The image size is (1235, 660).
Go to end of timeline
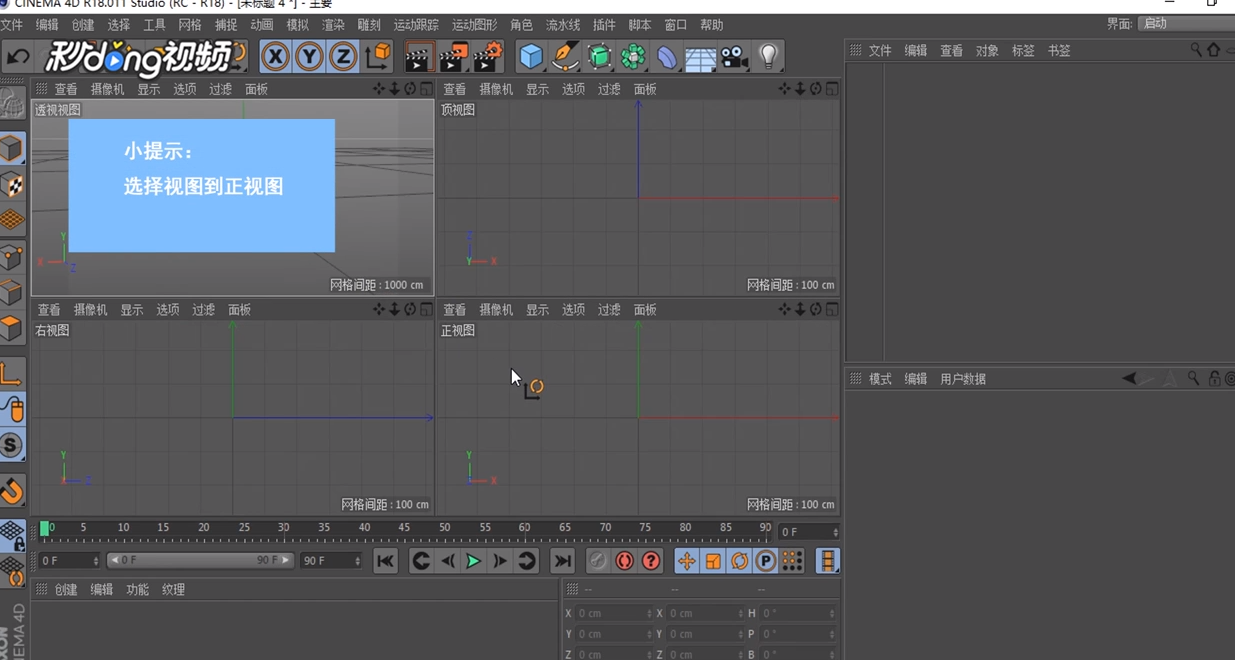(x=563, y=561)
